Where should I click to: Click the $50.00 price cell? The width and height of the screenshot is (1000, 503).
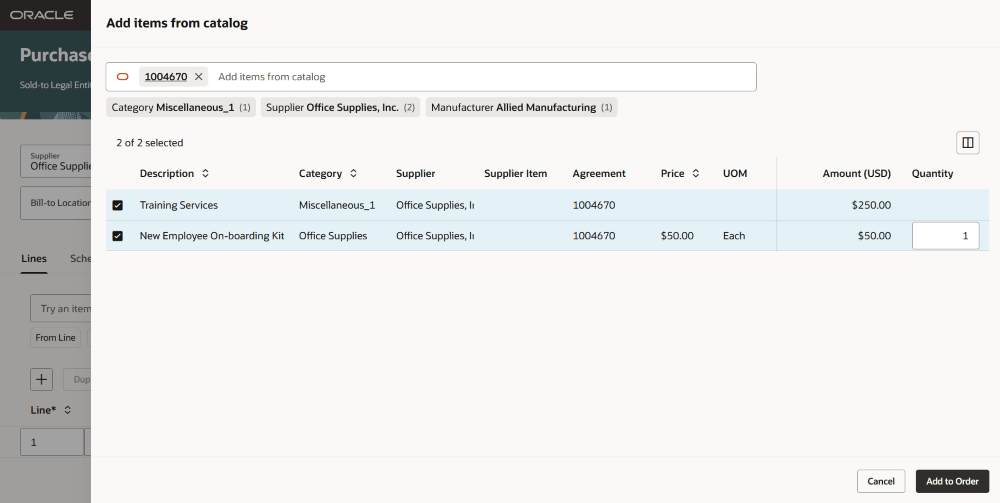click(677, 236)
